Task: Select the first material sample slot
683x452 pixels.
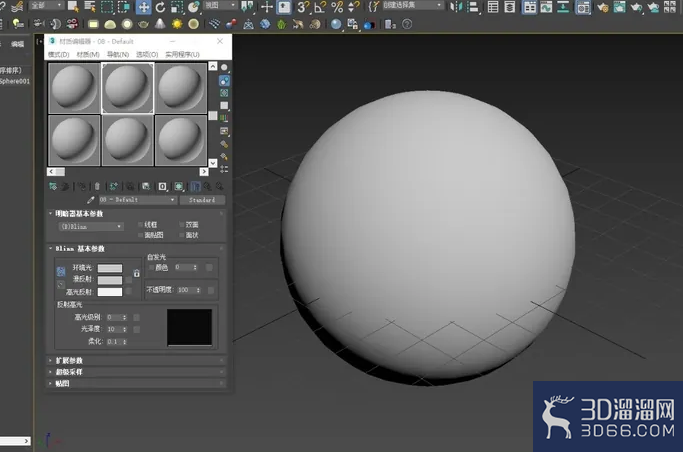Action: tap(74, 88)
